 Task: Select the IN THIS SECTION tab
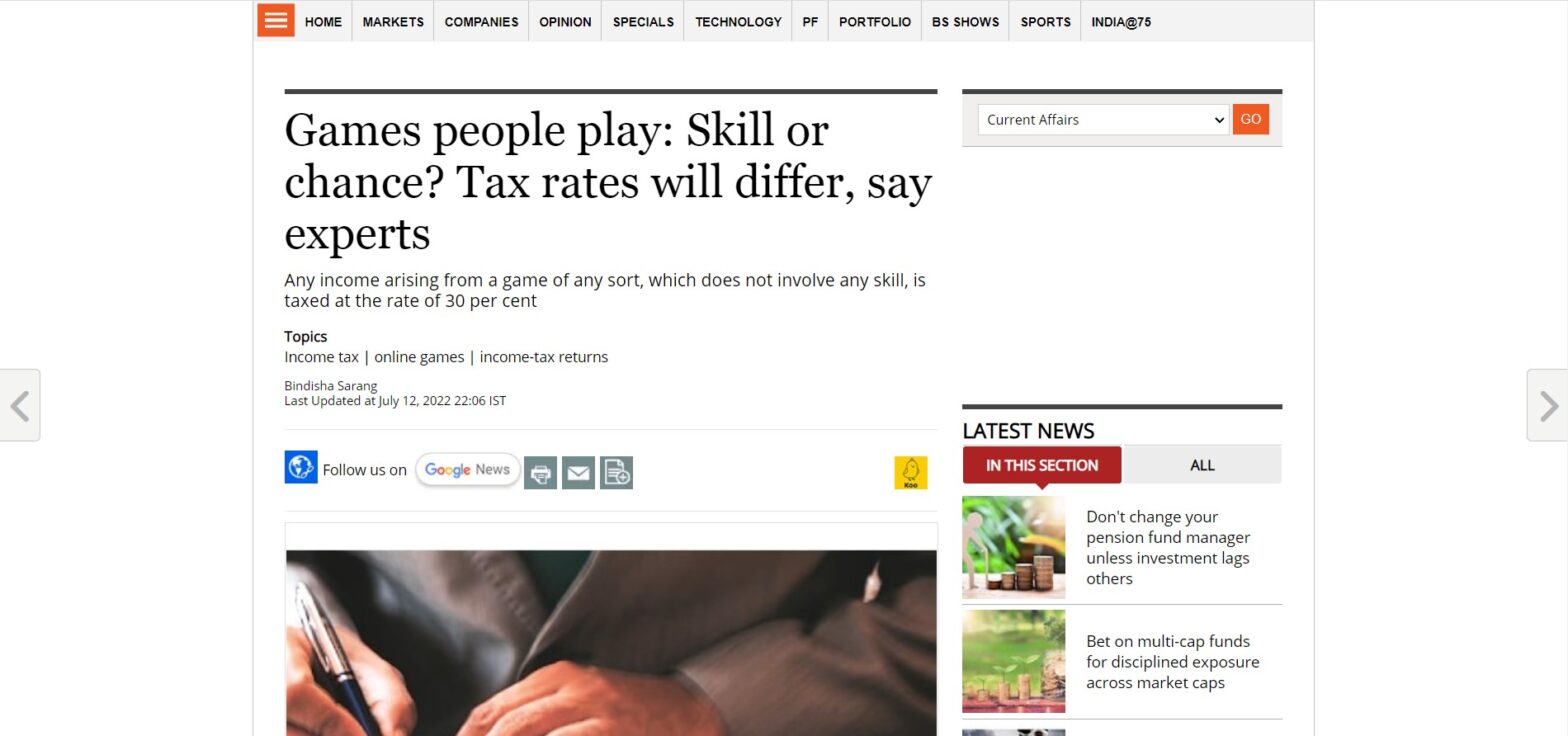pyautogui.click(x=1042, y=465)
